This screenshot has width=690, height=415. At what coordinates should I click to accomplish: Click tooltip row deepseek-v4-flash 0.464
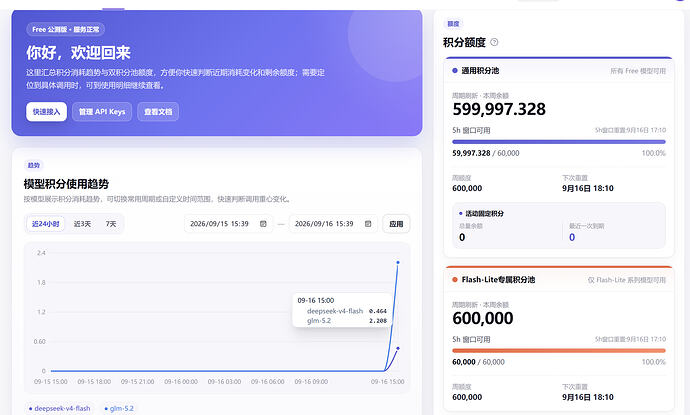tap(342, 311)
